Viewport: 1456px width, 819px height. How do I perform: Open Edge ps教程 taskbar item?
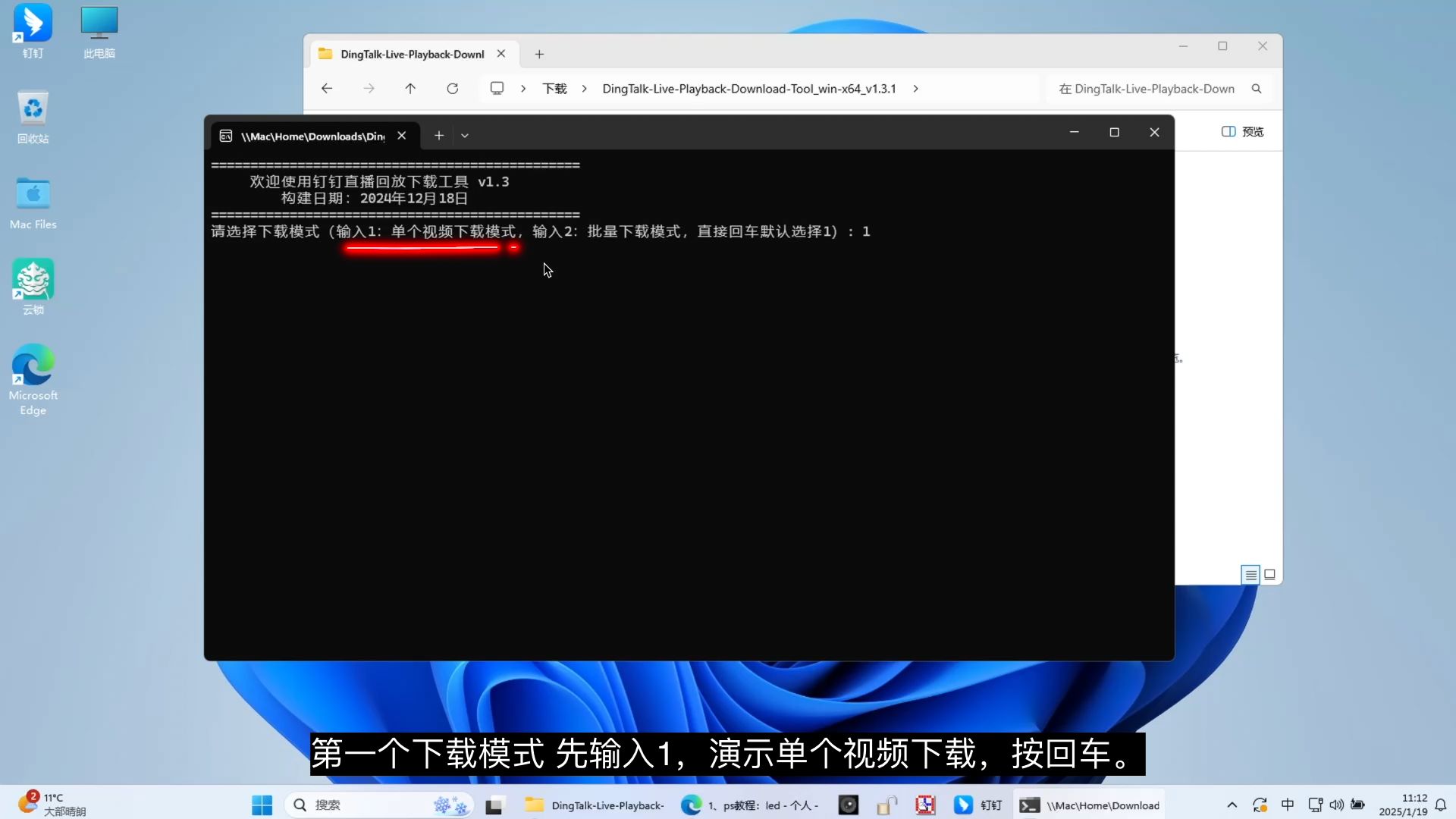[750, 805]
